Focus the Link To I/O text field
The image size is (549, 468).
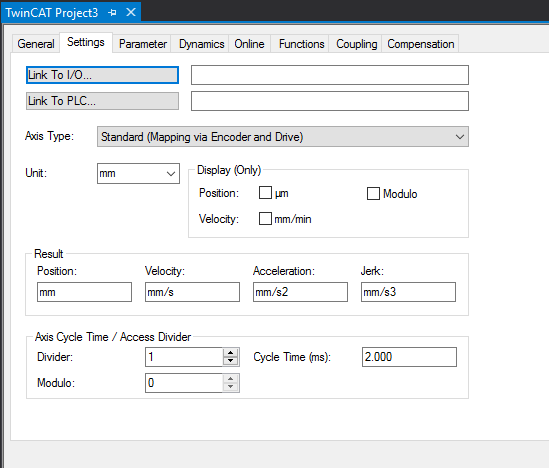coord(330,75)
